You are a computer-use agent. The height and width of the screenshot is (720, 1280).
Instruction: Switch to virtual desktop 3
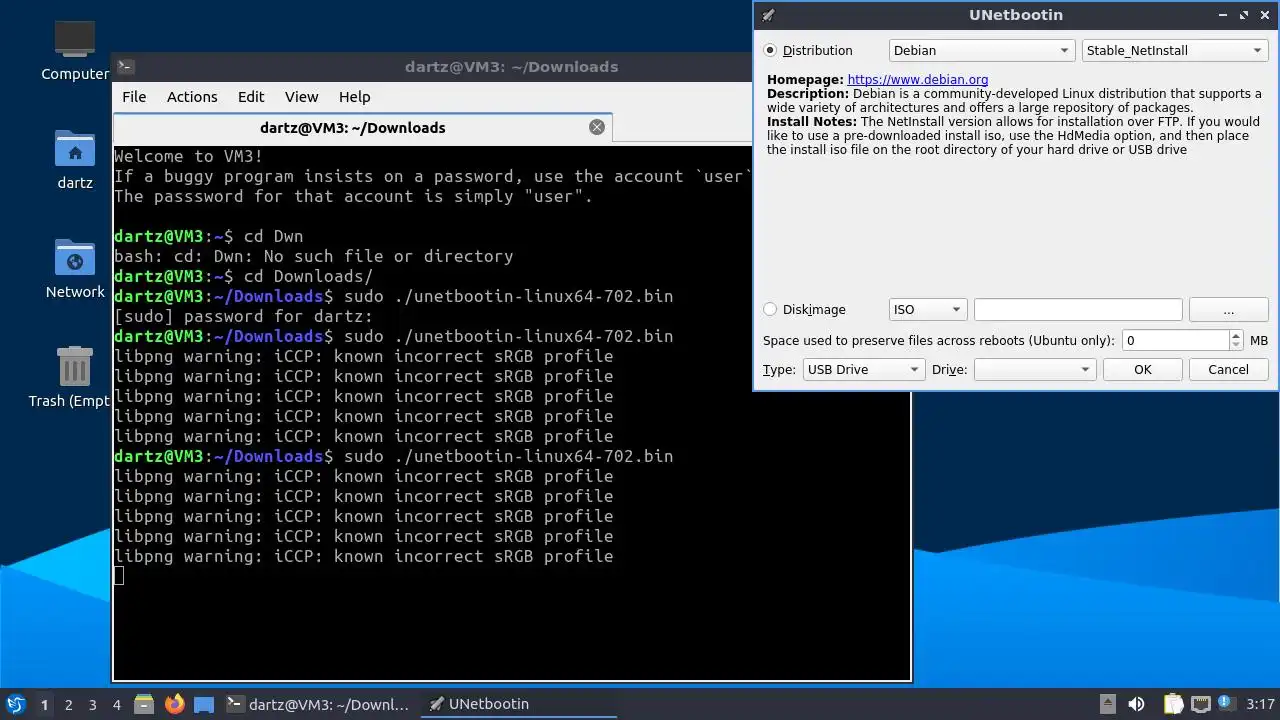coord(92,704)
